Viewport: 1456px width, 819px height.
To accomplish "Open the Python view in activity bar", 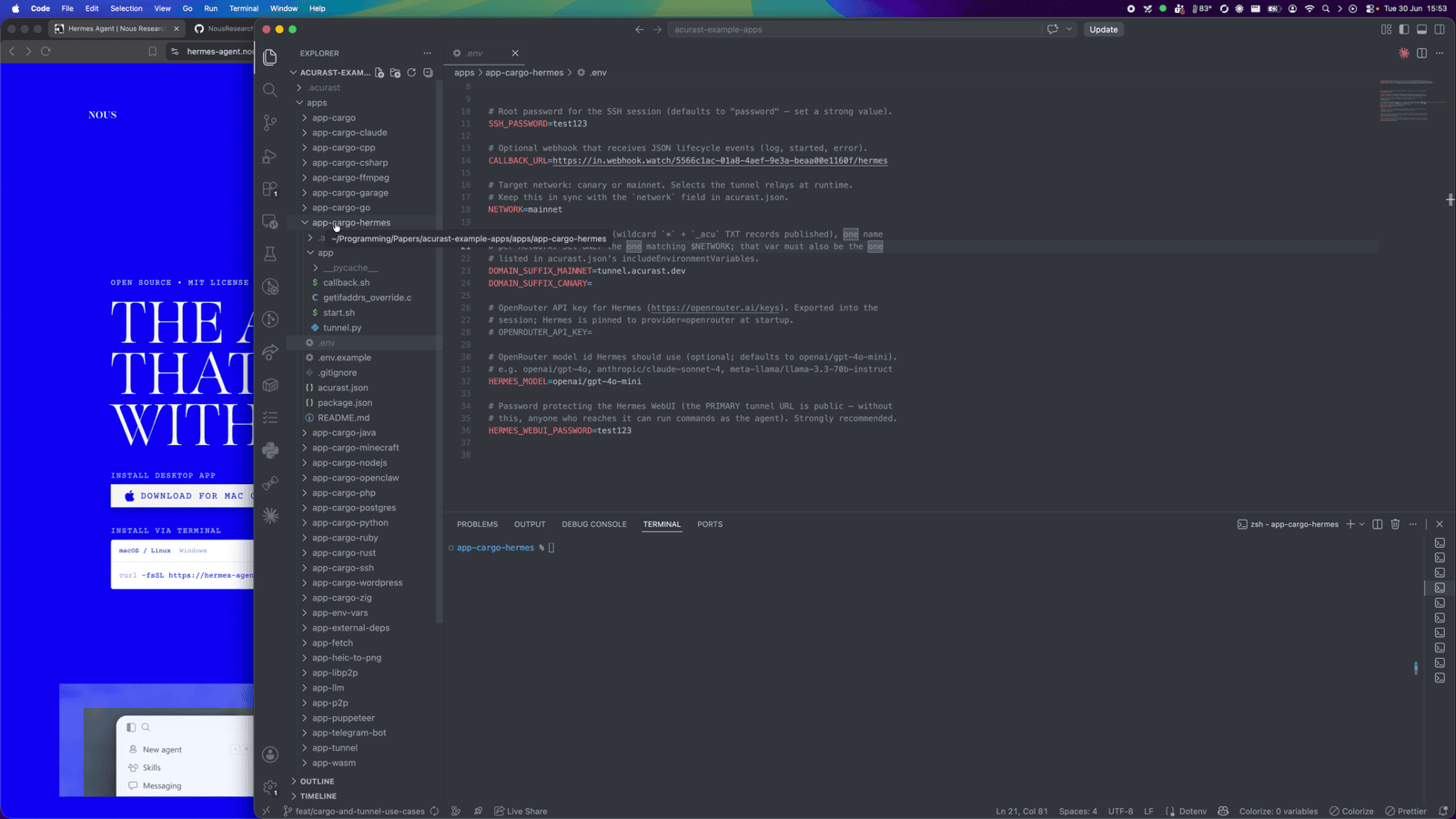I will pos(270,450).
